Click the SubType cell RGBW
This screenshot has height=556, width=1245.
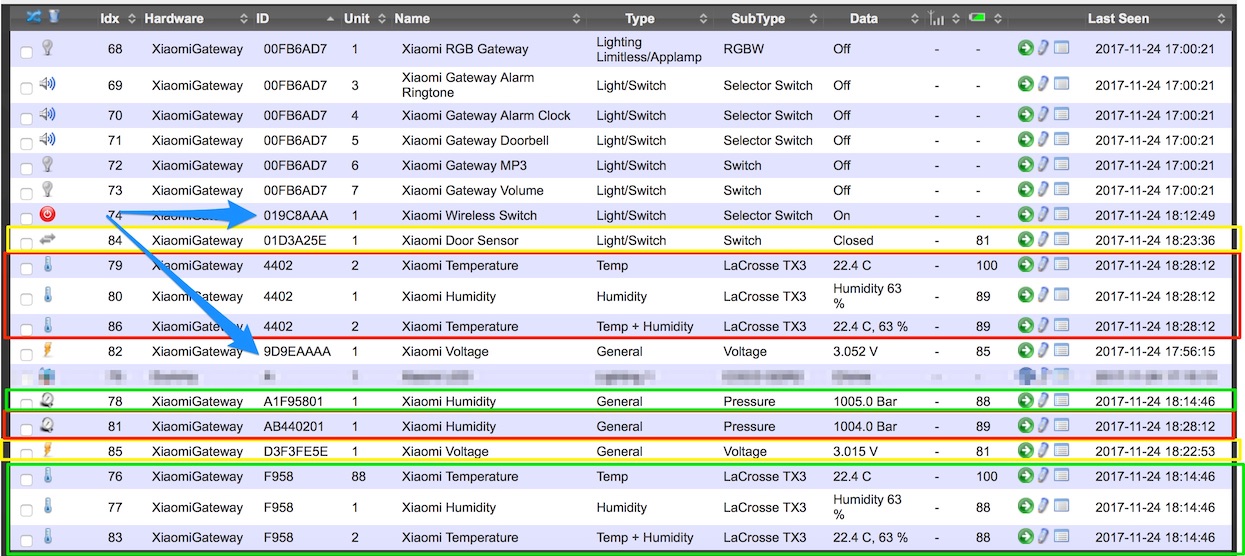pyautogui.click(x=745, y=48)
